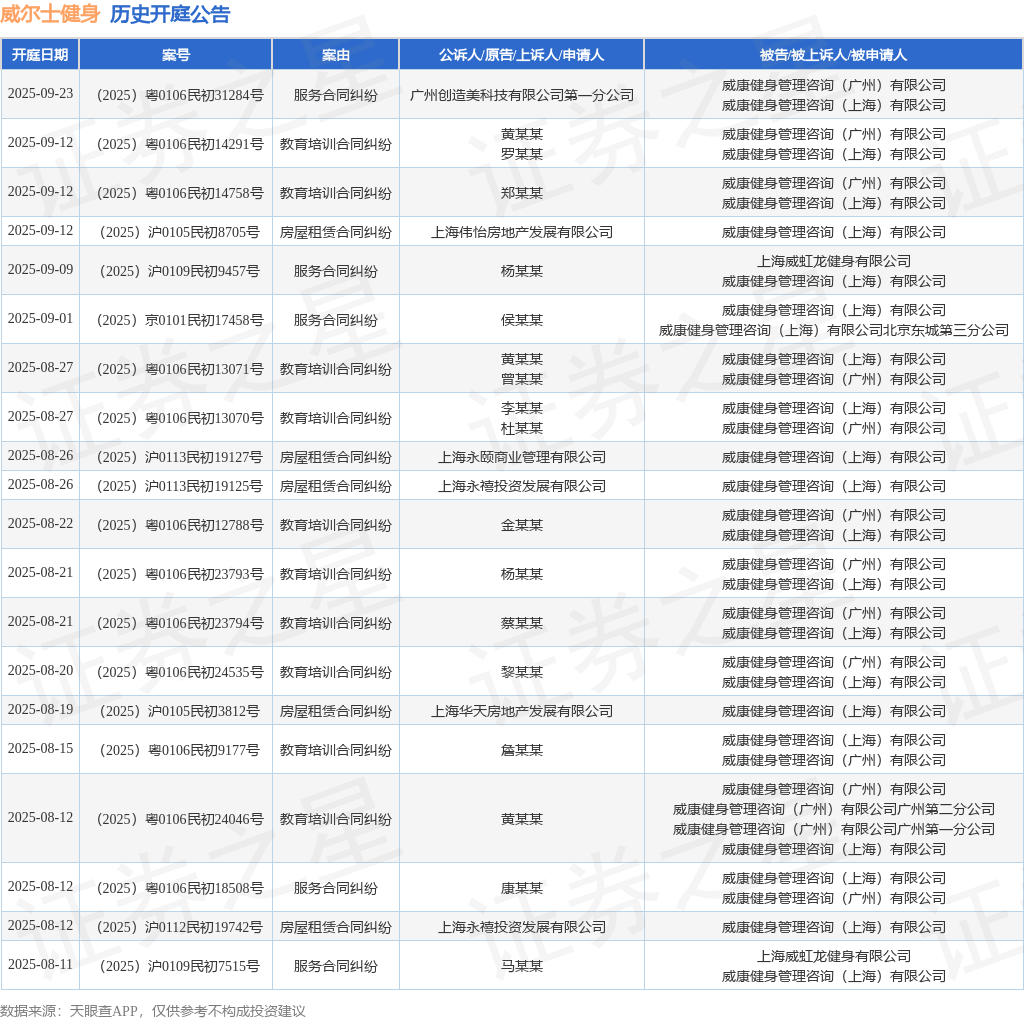
Task: Click defendant 北京东城第三分公司 entry
Action: click(x=833, y=330)
